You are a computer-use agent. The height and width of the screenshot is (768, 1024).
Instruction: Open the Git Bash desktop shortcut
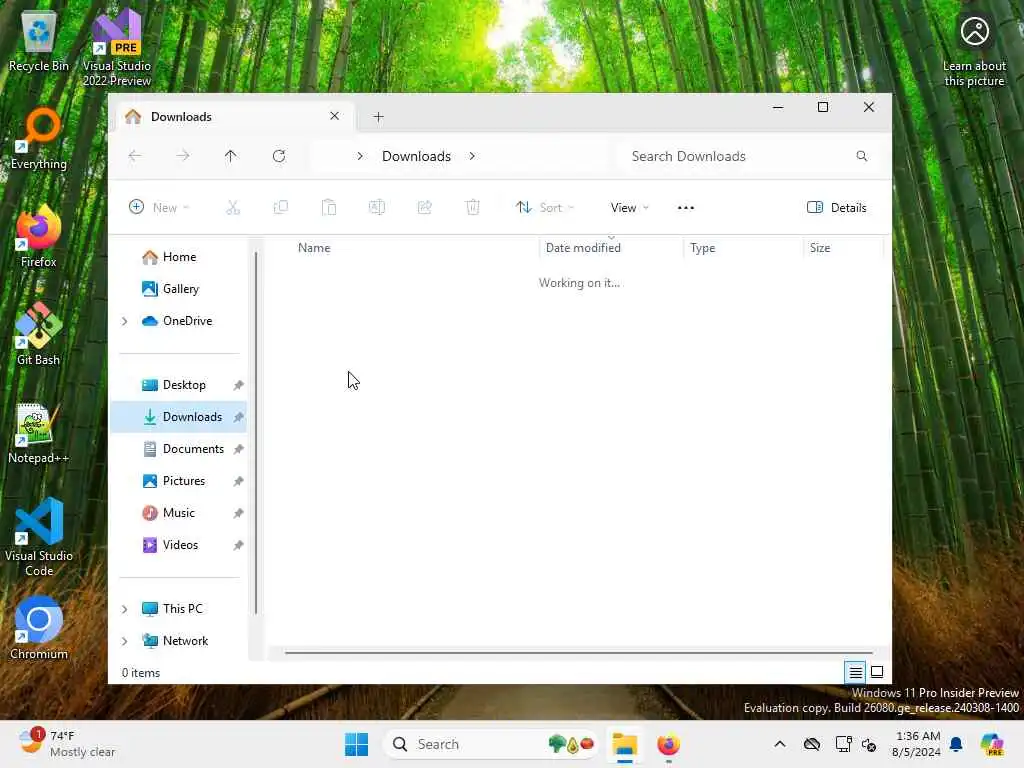pyautogui.click(x=39, y=334)
